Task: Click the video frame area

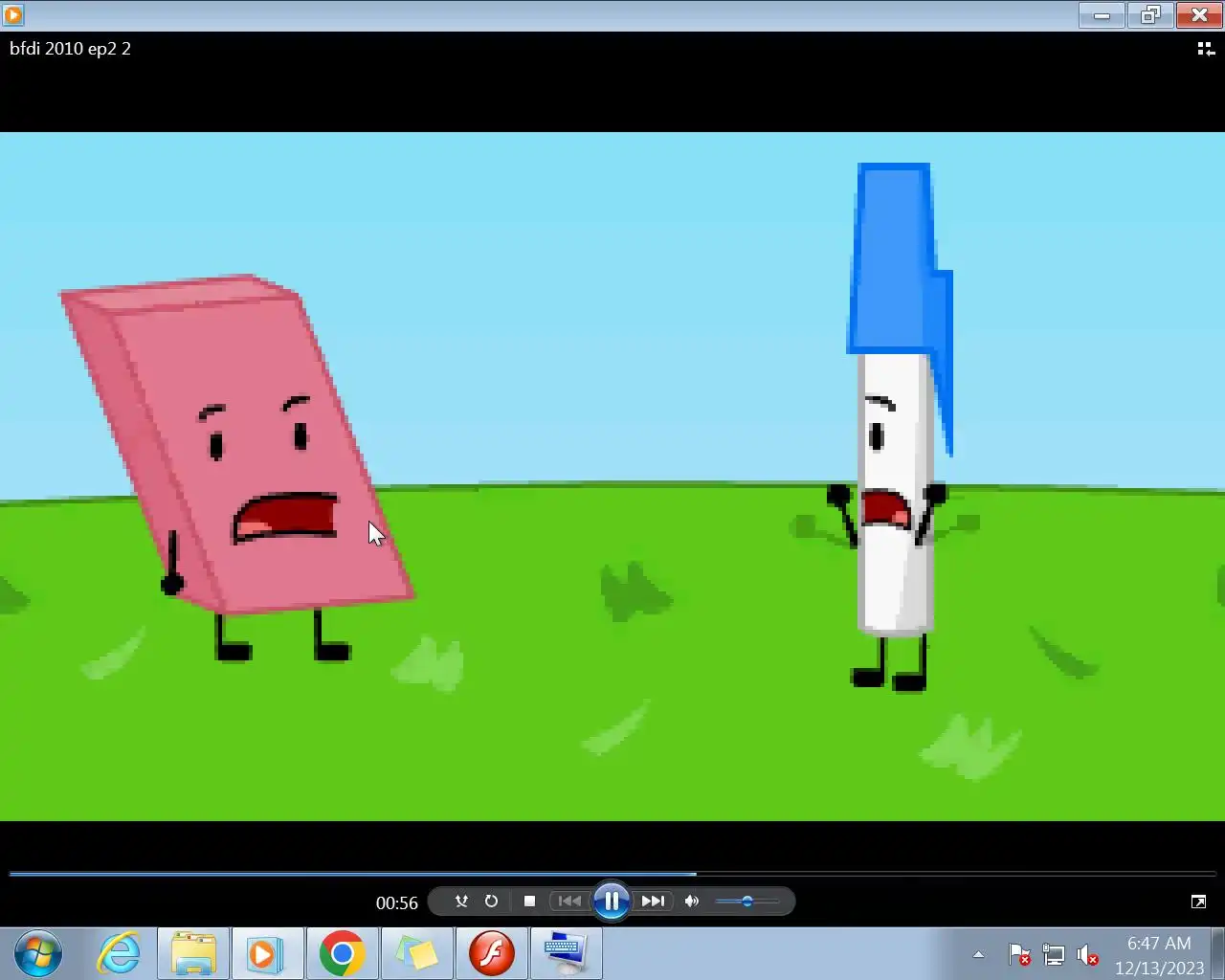Action: [612, 477]
